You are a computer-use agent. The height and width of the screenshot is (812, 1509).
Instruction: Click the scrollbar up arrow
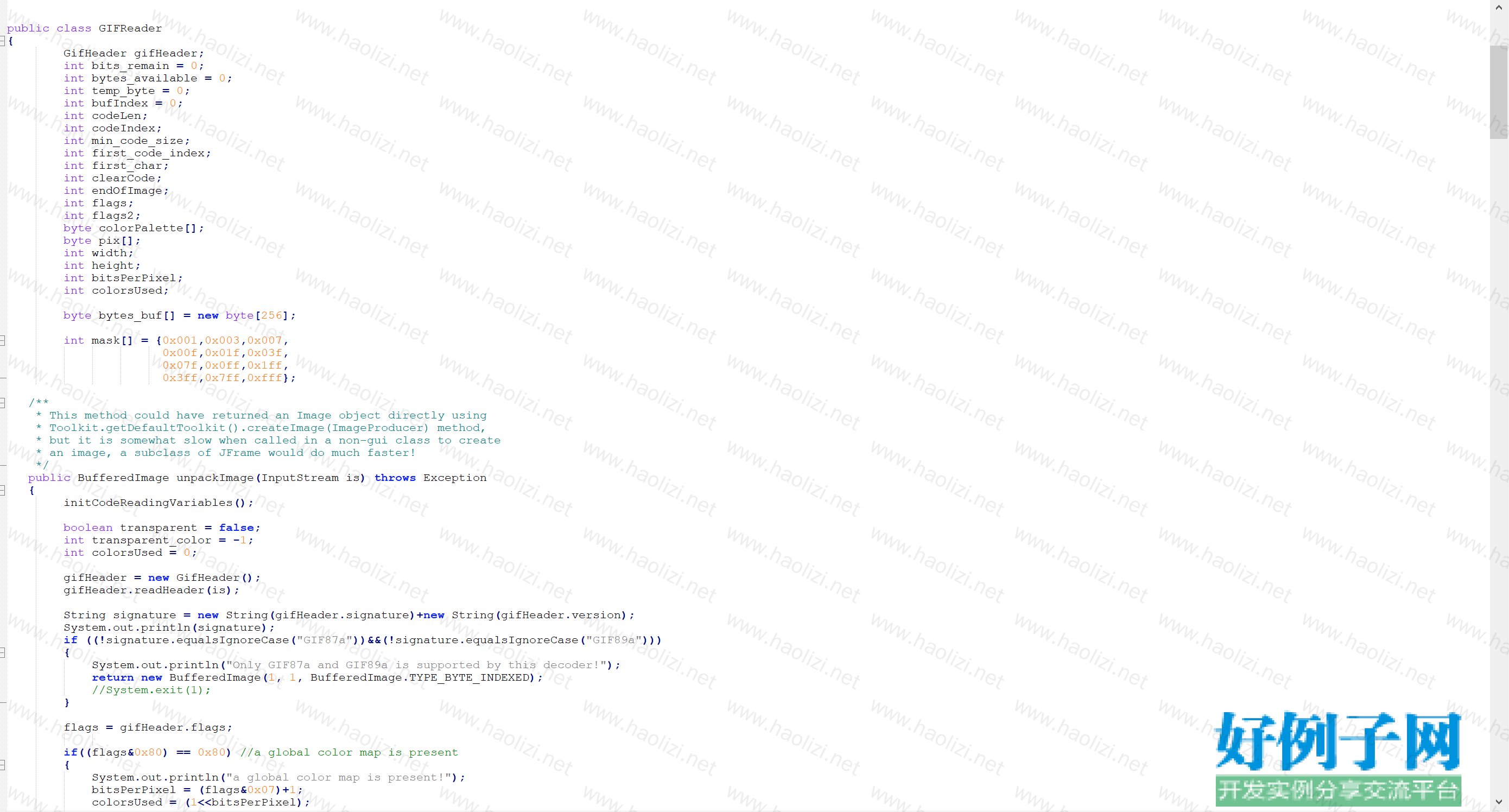pos(1499,7)
